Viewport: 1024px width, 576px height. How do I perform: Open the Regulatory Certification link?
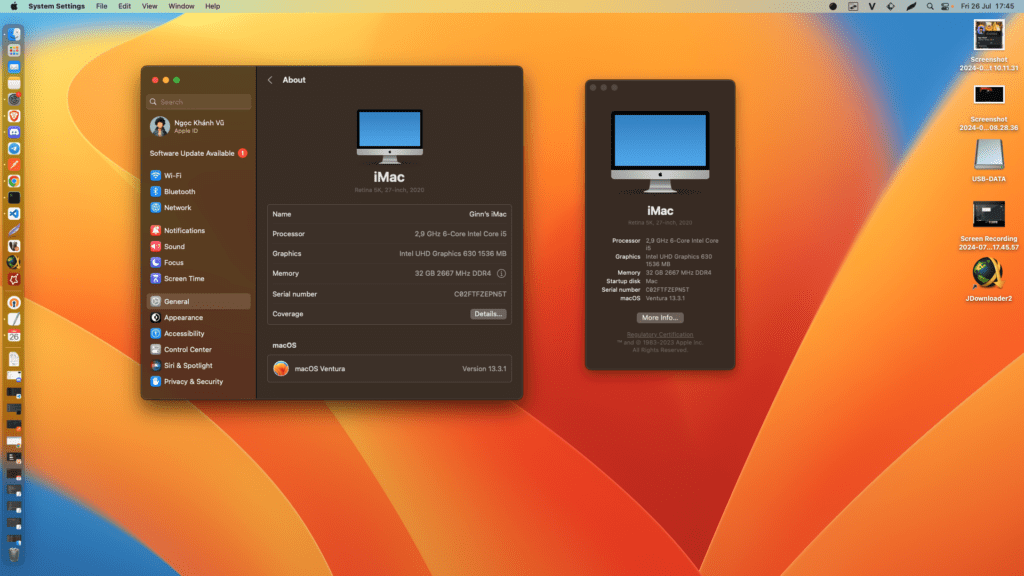pyautogui.click(x=660, y=335)
